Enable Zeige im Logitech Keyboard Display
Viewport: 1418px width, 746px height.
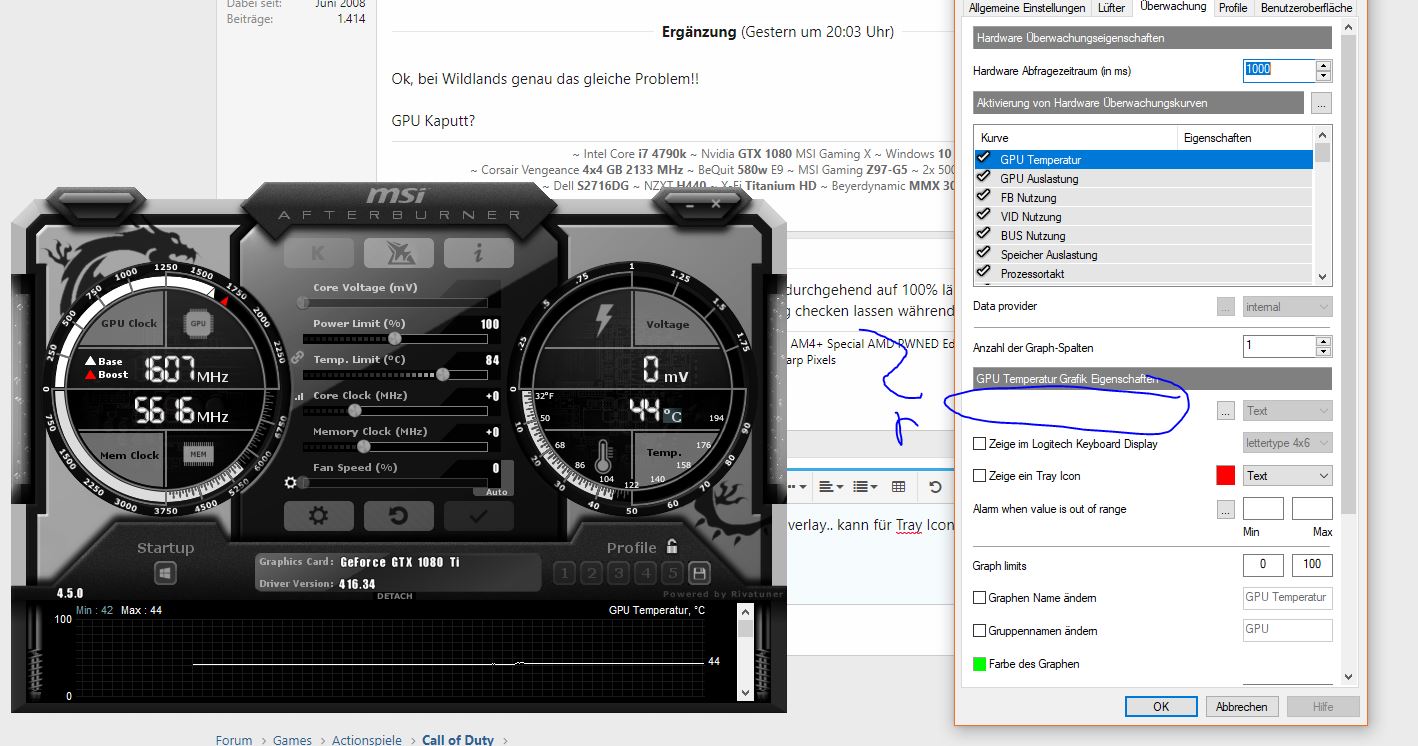[x=980, y=443]
